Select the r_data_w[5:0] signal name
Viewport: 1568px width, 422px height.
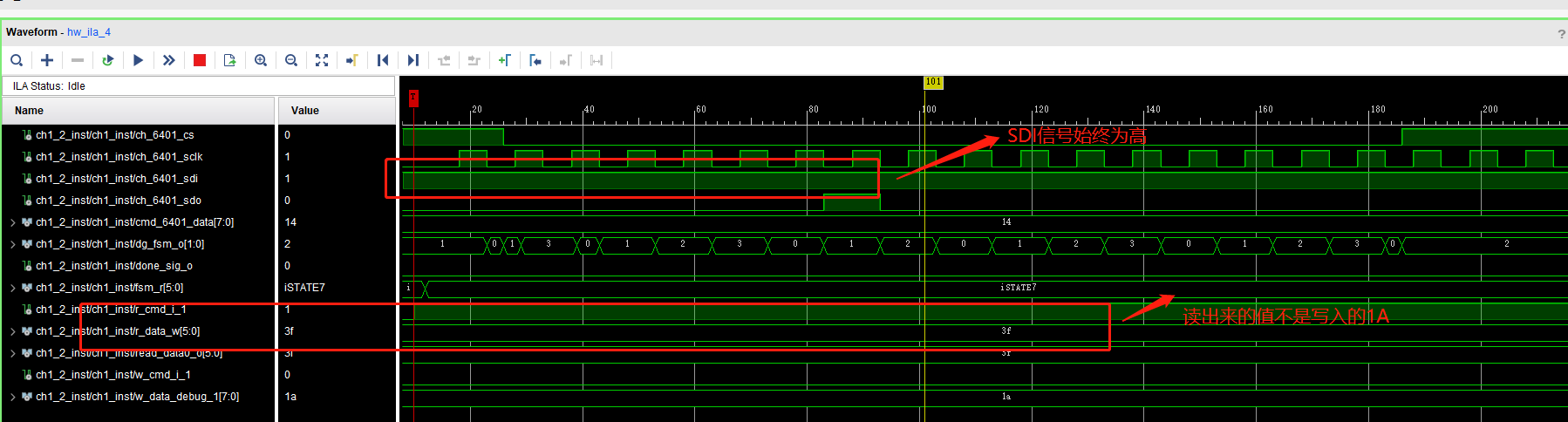tap(118, 331)
